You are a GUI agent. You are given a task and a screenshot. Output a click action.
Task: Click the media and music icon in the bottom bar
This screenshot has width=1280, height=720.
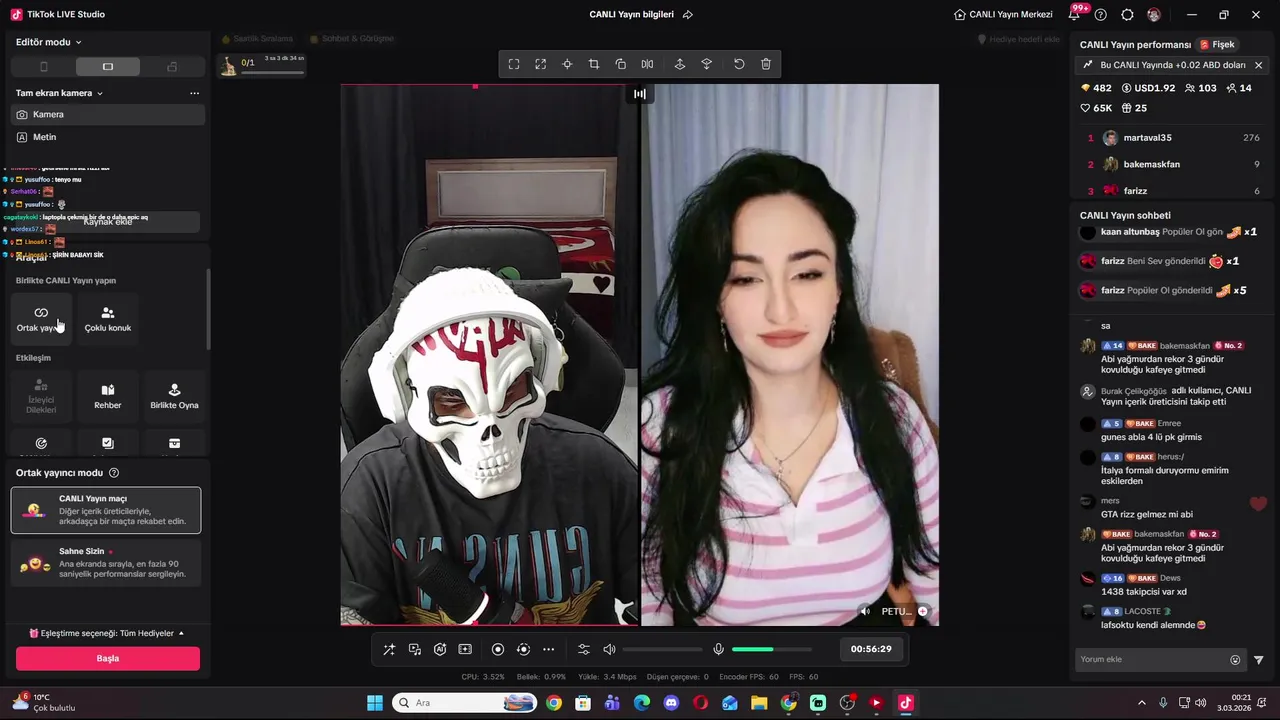tap(414, 649)
